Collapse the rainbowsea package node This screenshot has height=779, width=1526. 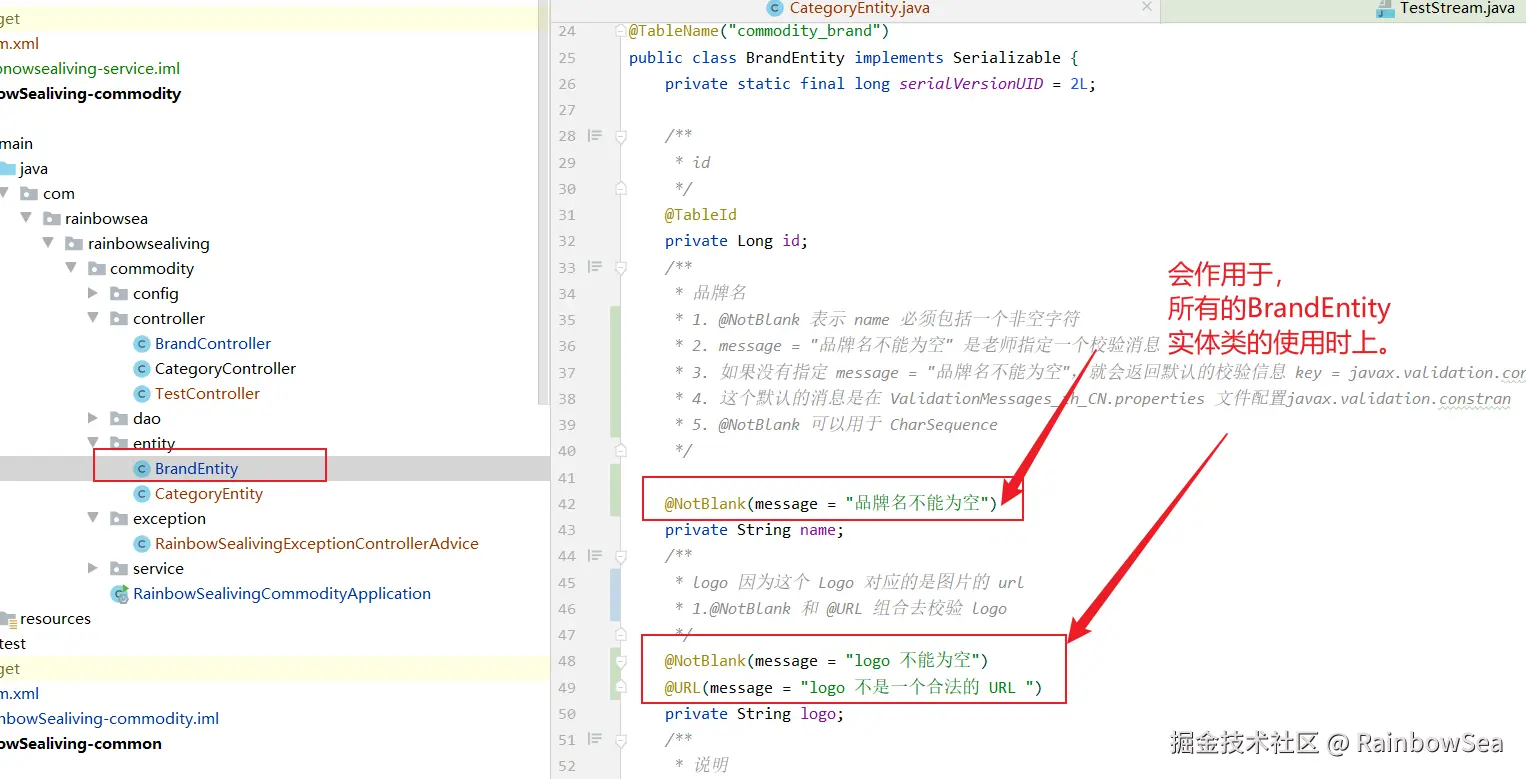pyautogui.click(x=26, y=218)
